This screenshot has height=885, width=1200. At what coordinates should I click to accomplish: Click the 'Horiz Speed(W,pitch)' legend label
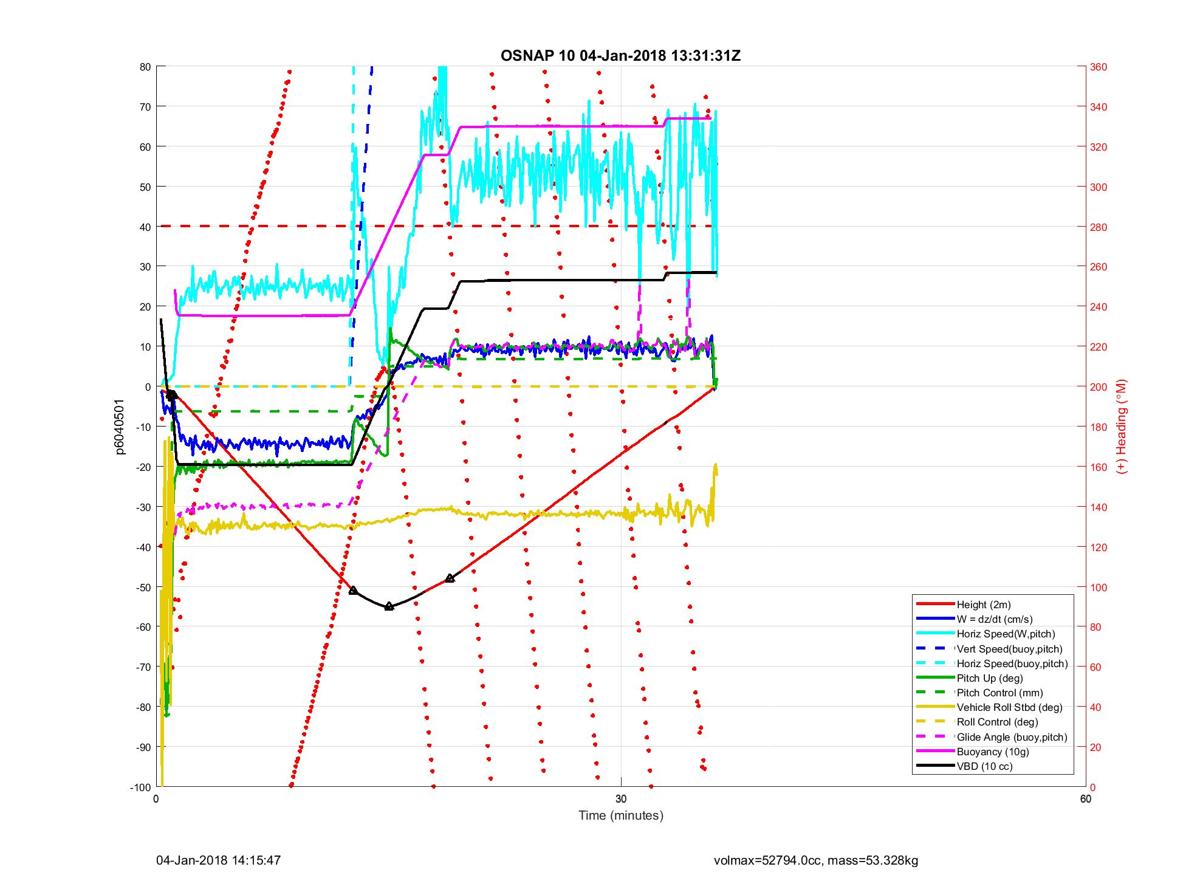tap(1006, 634)
